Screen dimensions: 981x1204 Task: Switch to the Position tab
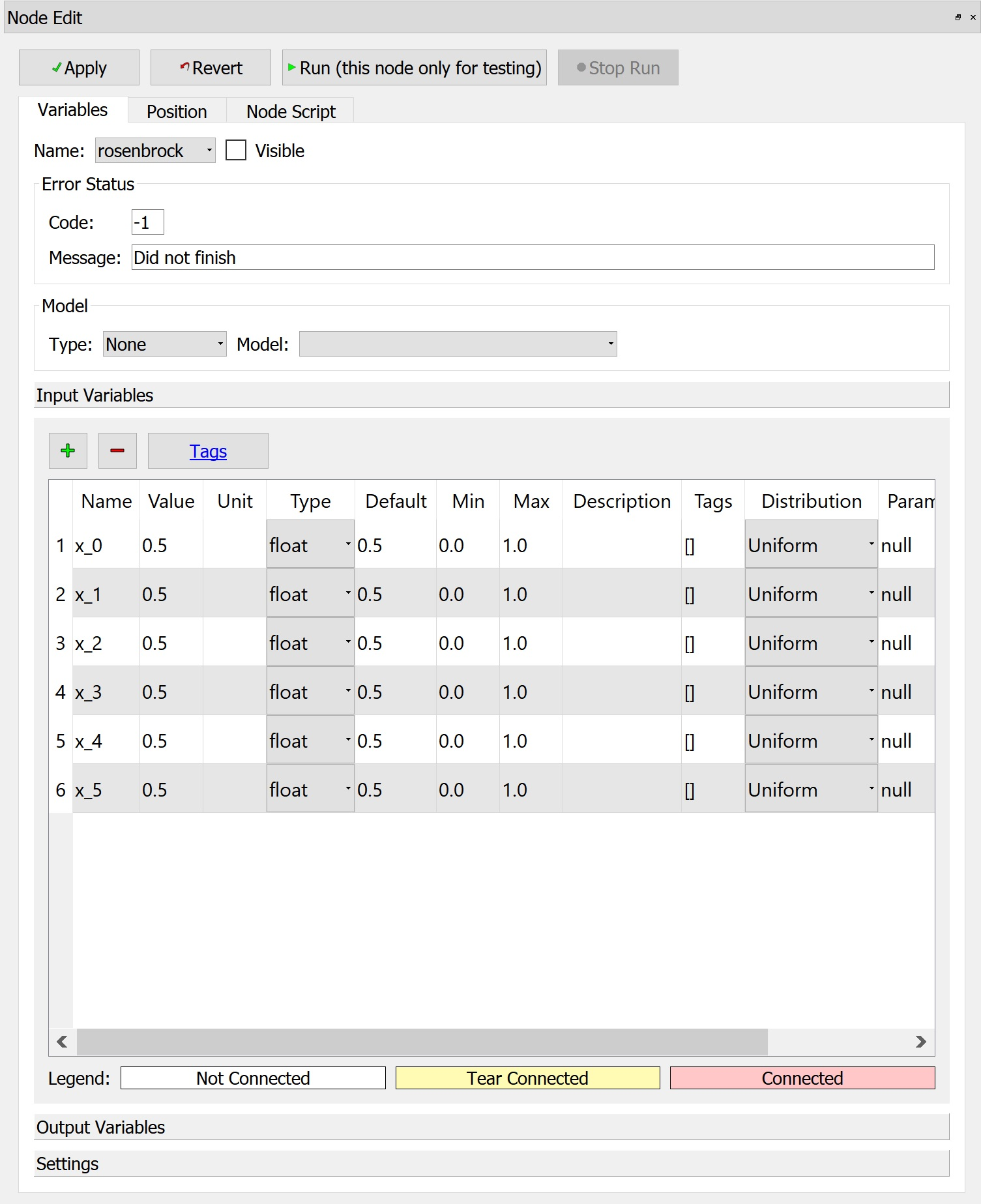click(177, 111)
